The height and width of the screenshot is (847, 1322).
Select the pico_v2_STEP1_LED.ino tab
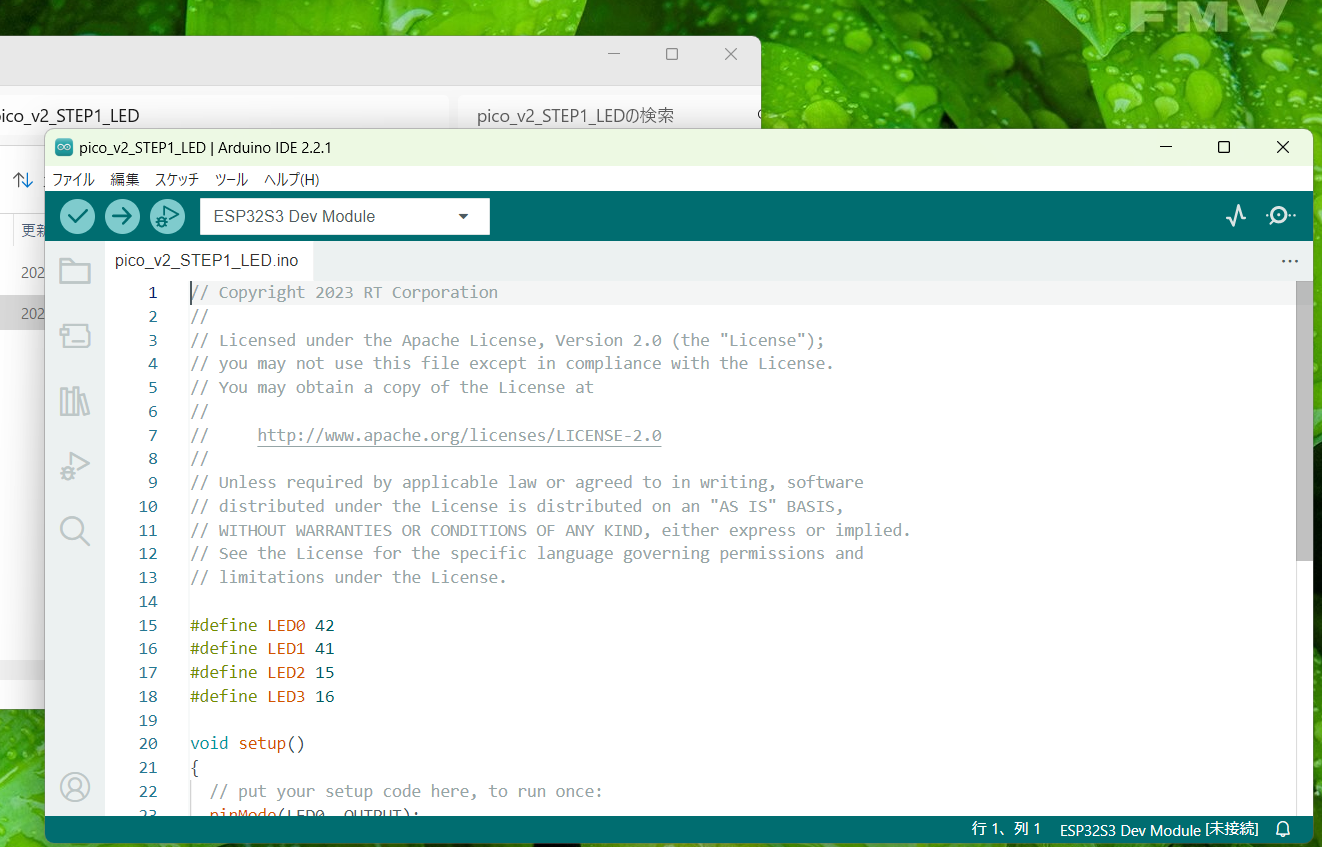pyautogui.click(x=207, y=261)
